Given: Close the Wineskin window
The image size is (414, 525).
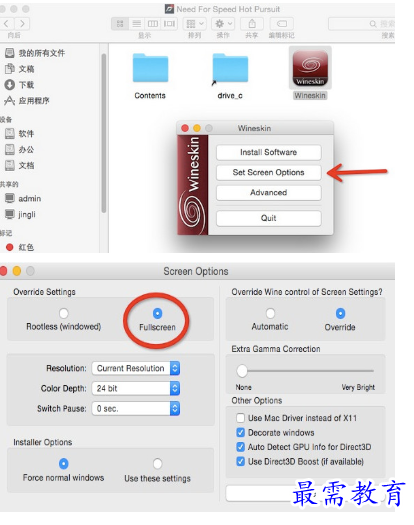Looking at the screenshot, I should pos(185,128).
